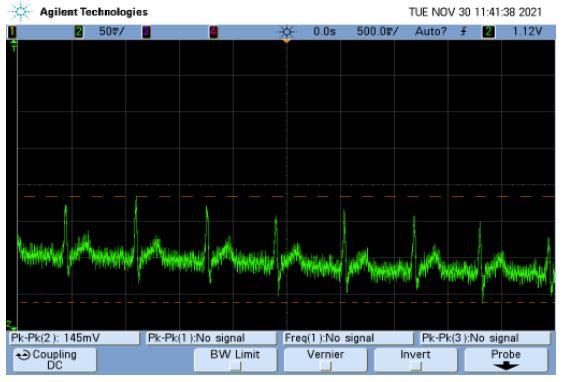Select channel 4 indicator in status bar

(214, 32)
